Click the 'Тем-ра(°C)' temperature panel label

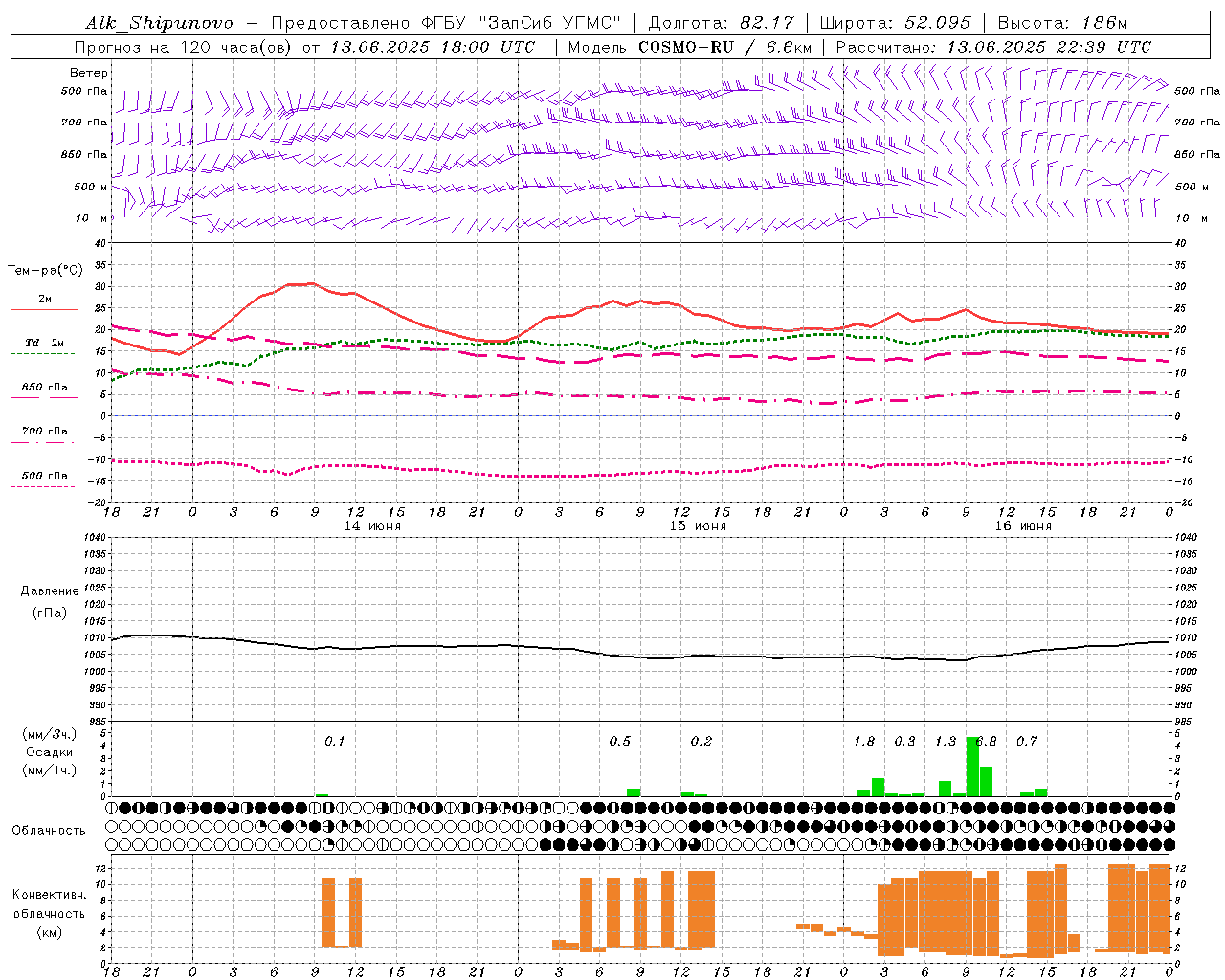(x=45, y=271)
